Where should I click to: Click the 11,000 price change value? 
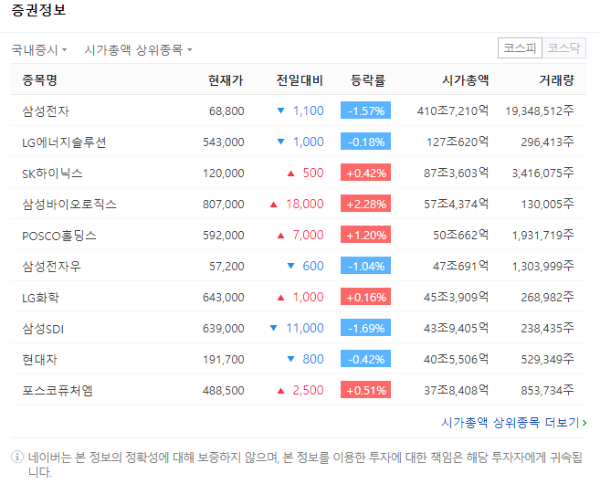(x=305, y=328)
